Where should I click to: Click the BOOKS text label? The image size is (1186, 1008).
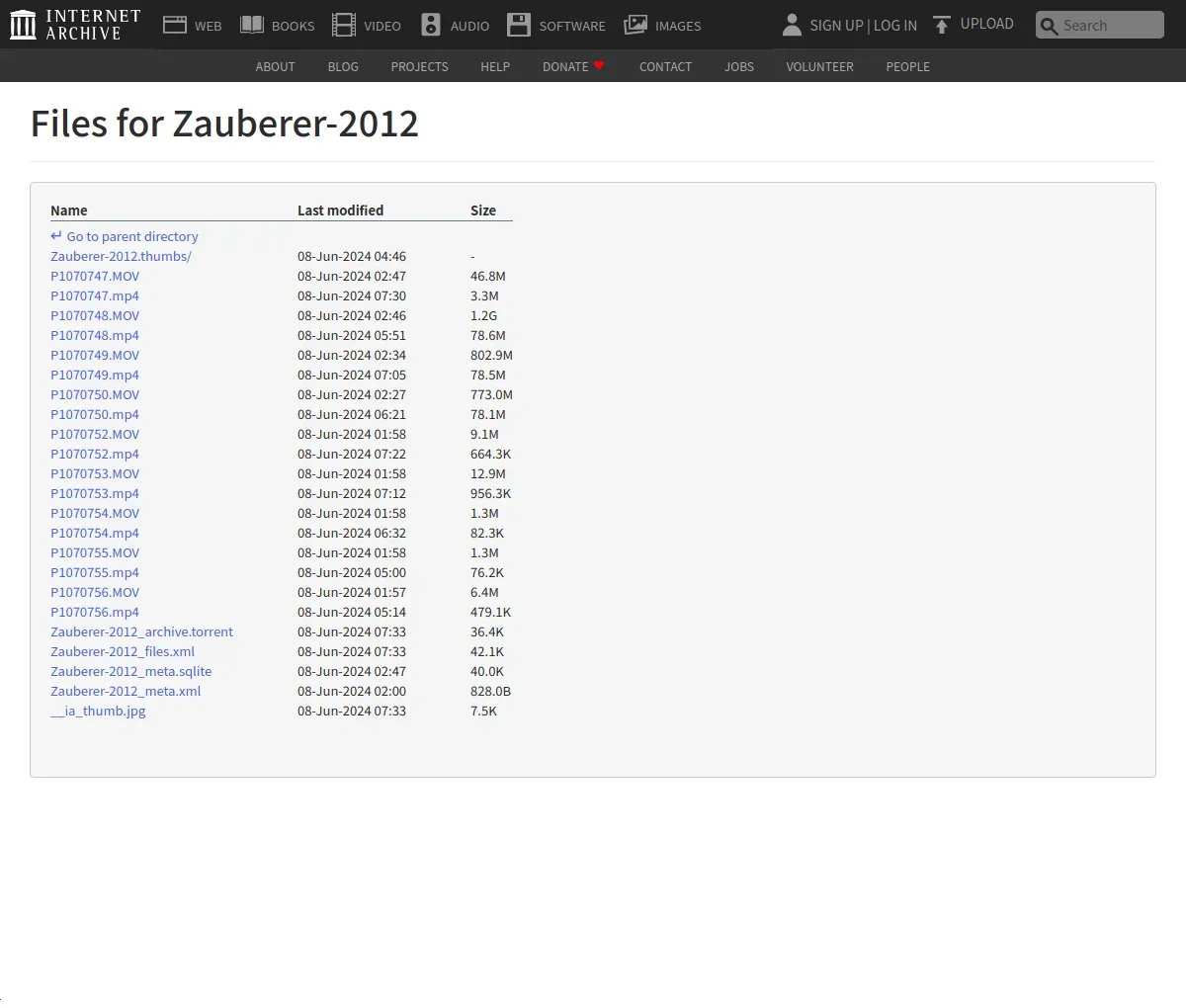point(294,26)
